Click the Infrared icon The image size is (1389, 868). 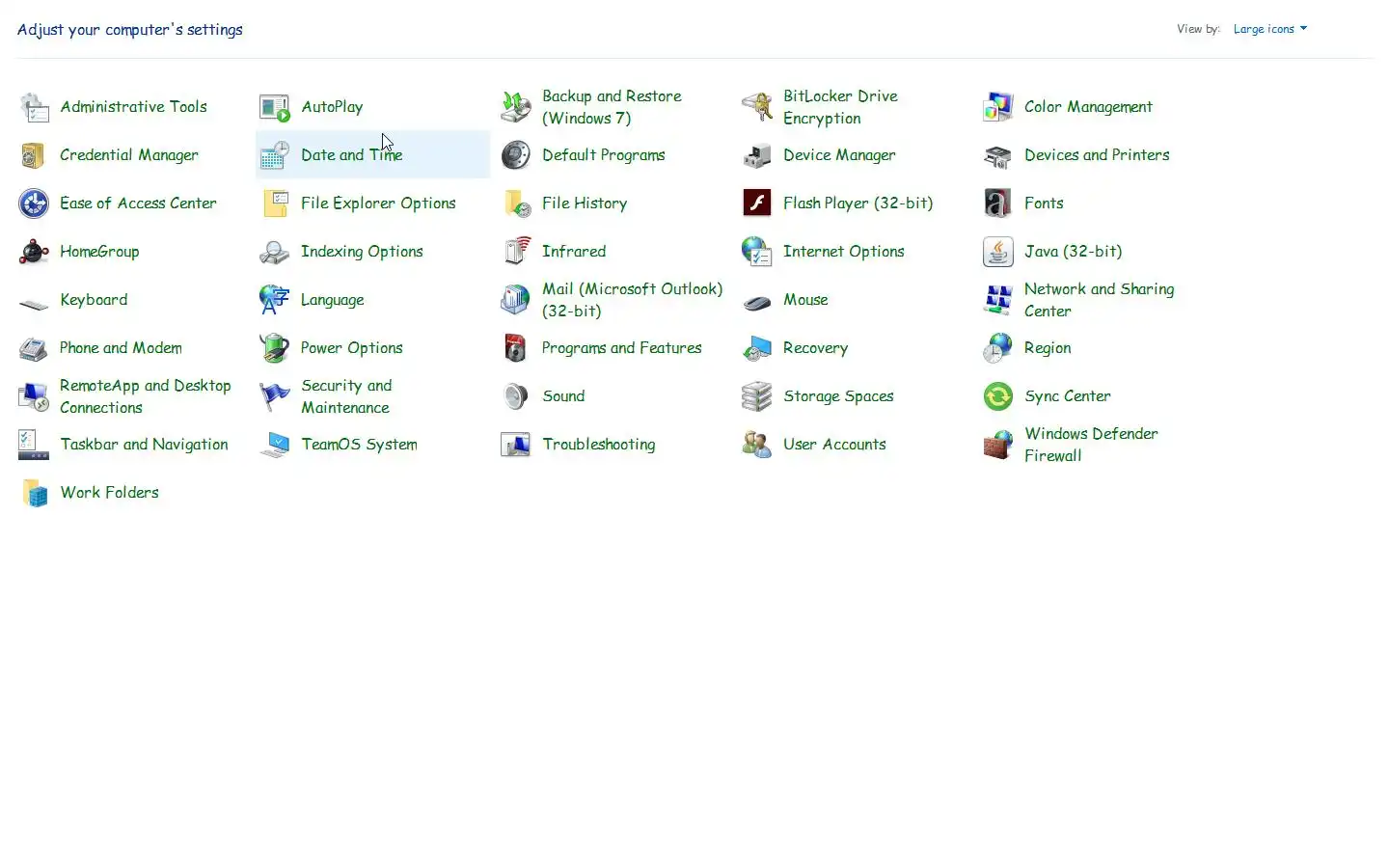516,252
